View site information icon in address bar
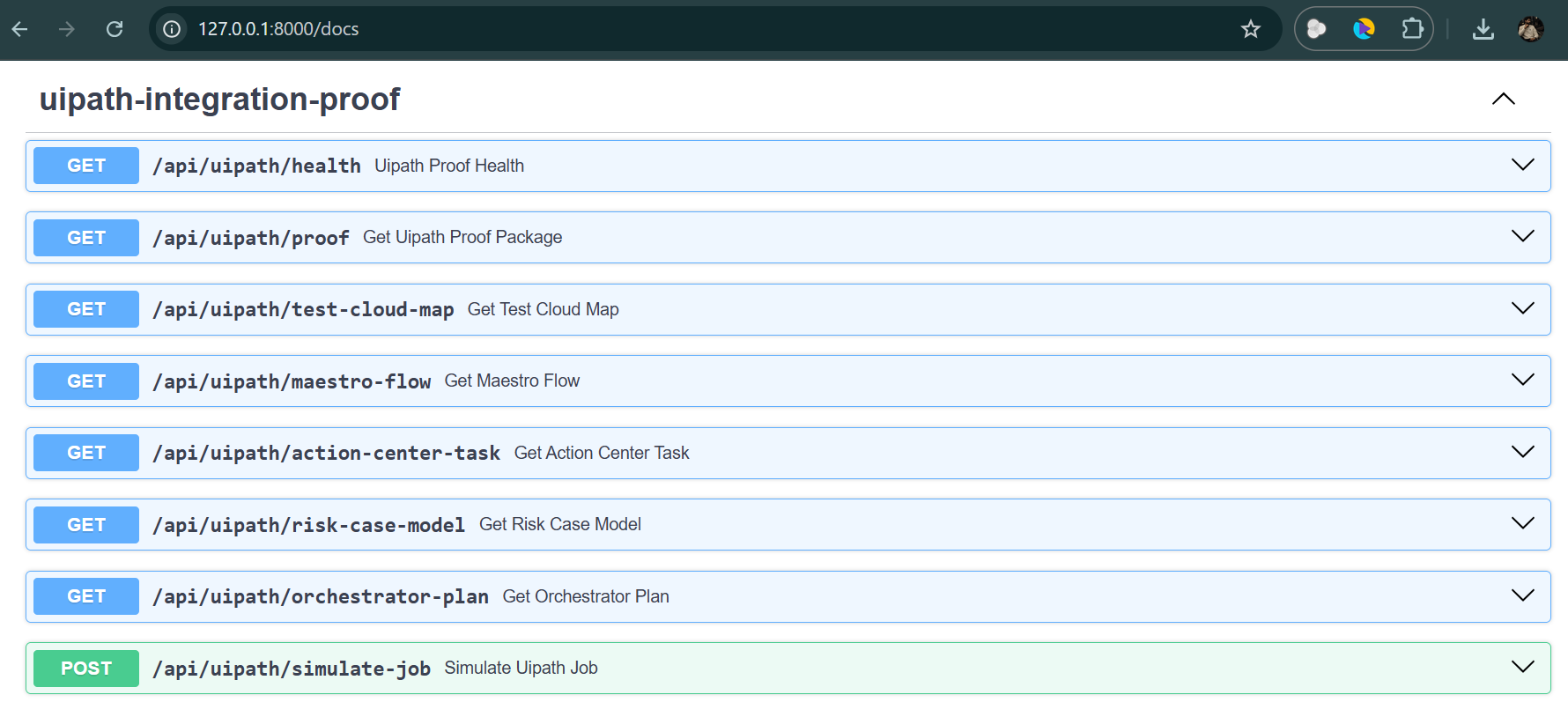The width and height of the screenshot is (1568, 717). point(172,29)
